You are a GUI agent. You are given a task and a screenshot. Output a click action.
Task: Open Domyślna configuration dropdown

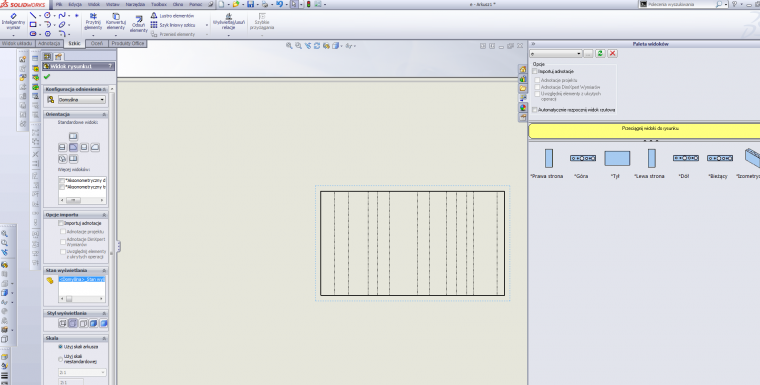coord(82,100)
